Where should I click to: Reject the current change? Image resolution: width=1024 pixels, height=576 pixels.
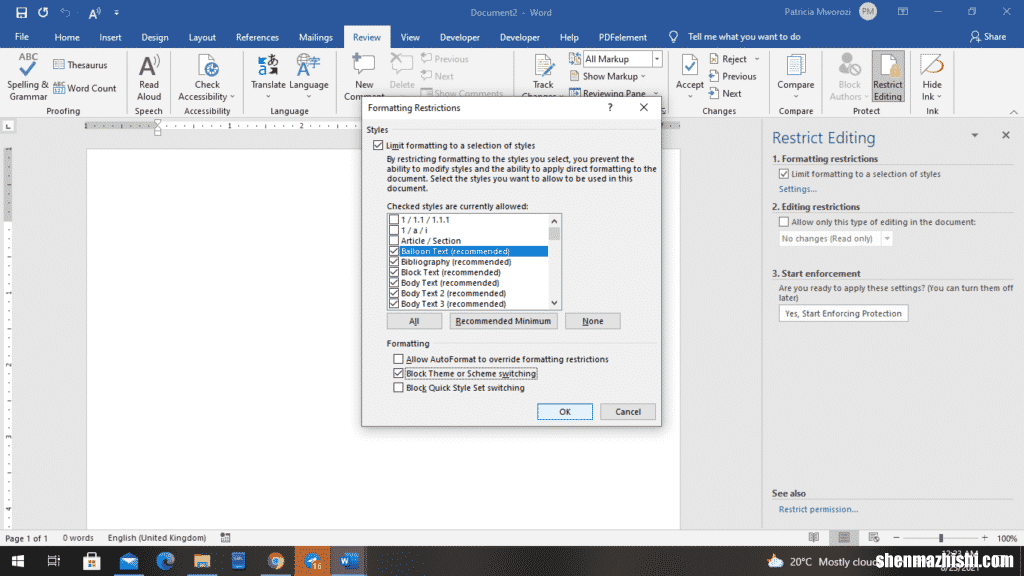(728, 59)
